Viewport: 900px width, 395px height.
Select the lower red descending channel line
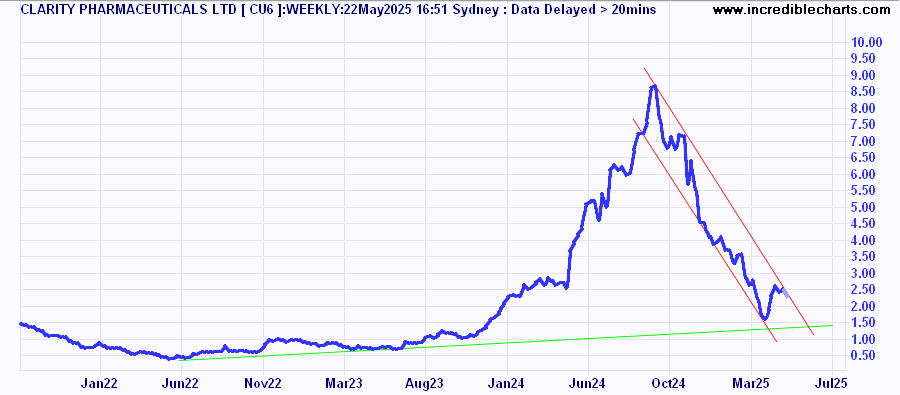pyautogui.click(x=705, y=231)
